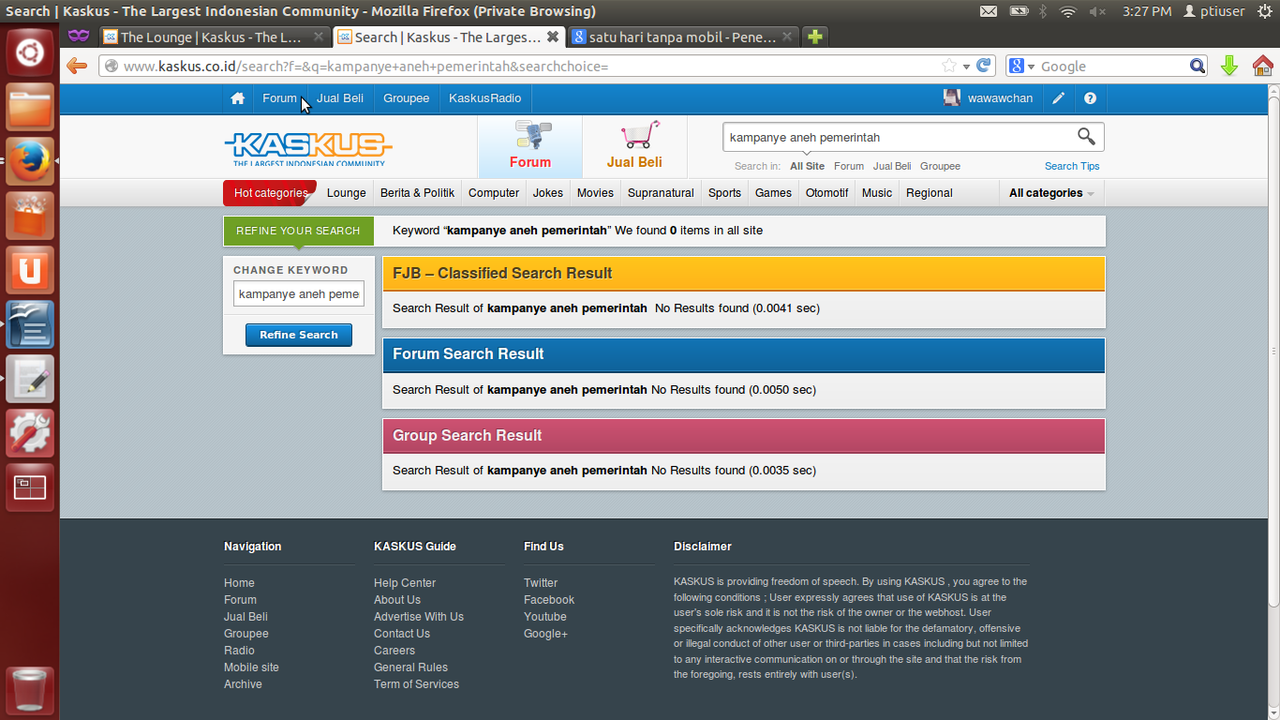The width and height of the screenshot is (1280, 720).
Task: Open Youtube footer link
Action: click(x=545, y=617)
